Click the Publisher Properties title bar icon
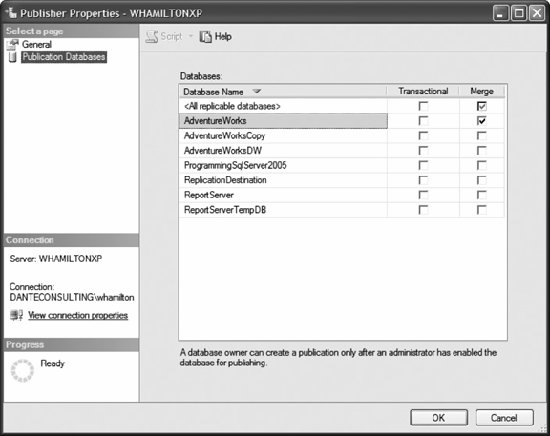Screen dimensions: 550x436 click(11, 13)
